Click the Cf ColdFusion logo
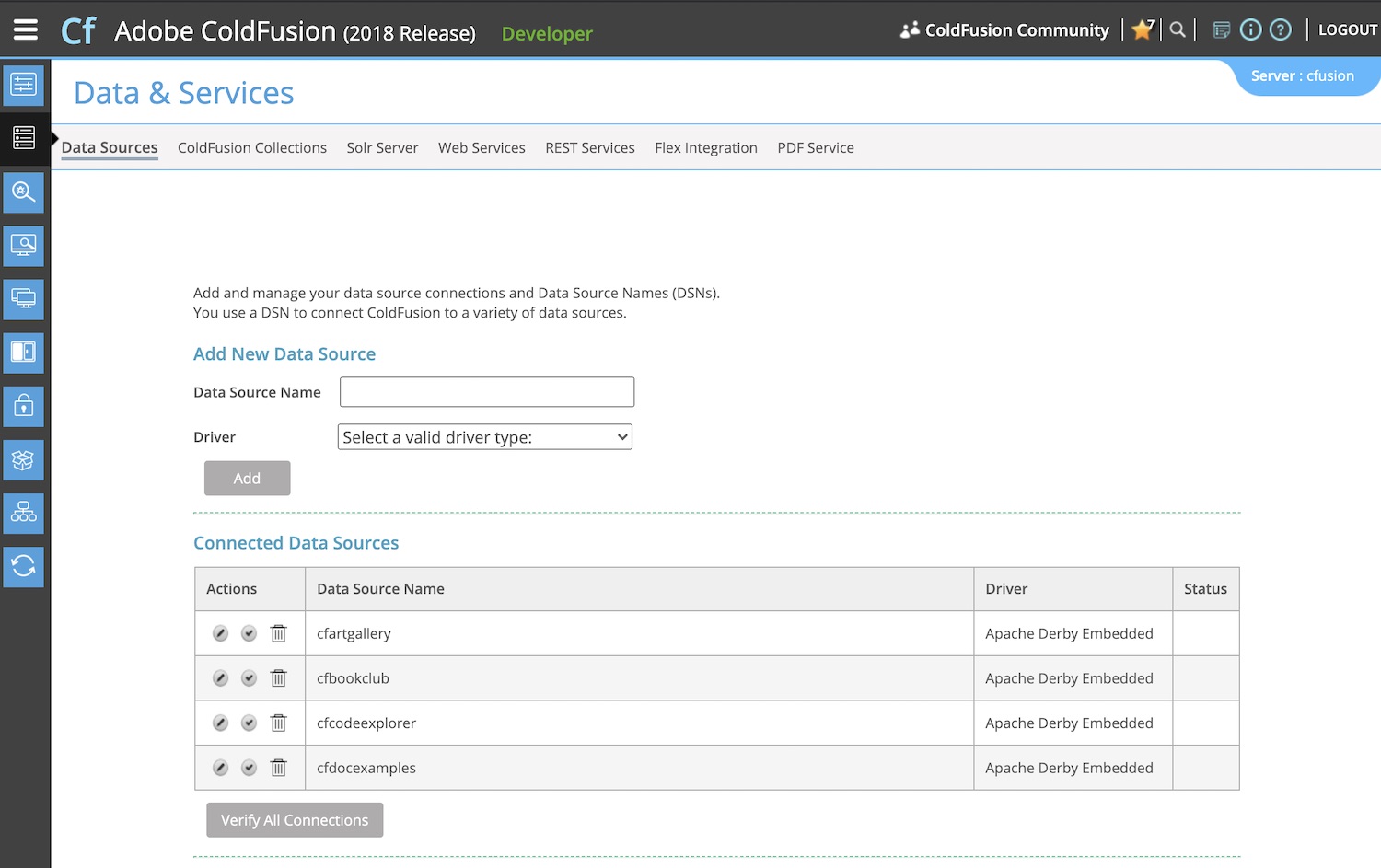The image size is (1381, 868). tap(78, 30)
